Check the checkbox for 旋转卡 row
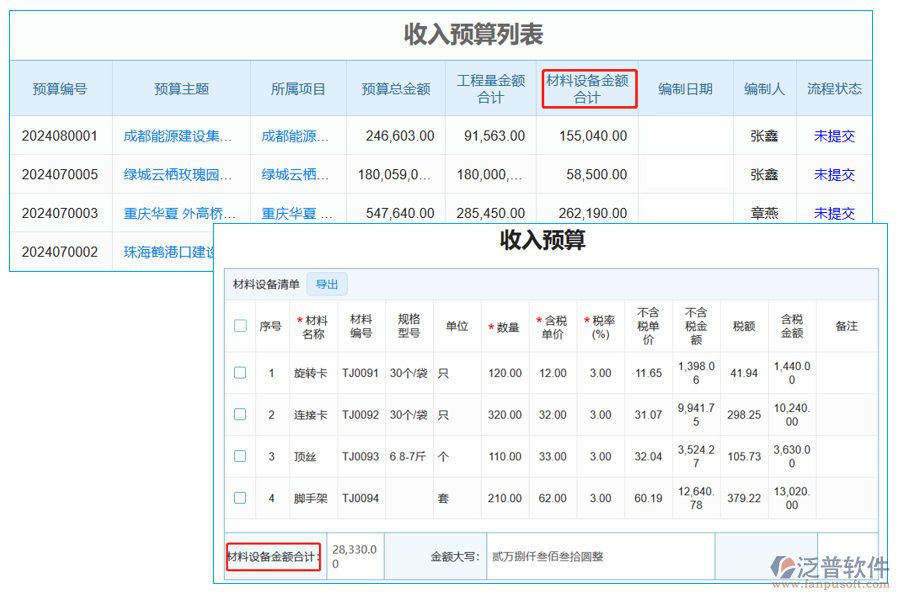Image resolution: width=900 pixels, height=600 pixels. (x=240, y=373)
